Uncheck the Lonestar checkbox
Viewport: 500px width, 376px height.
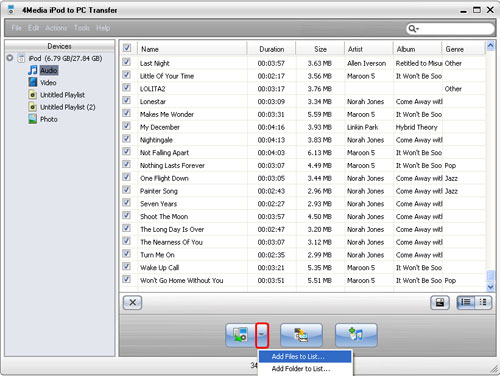126,100
